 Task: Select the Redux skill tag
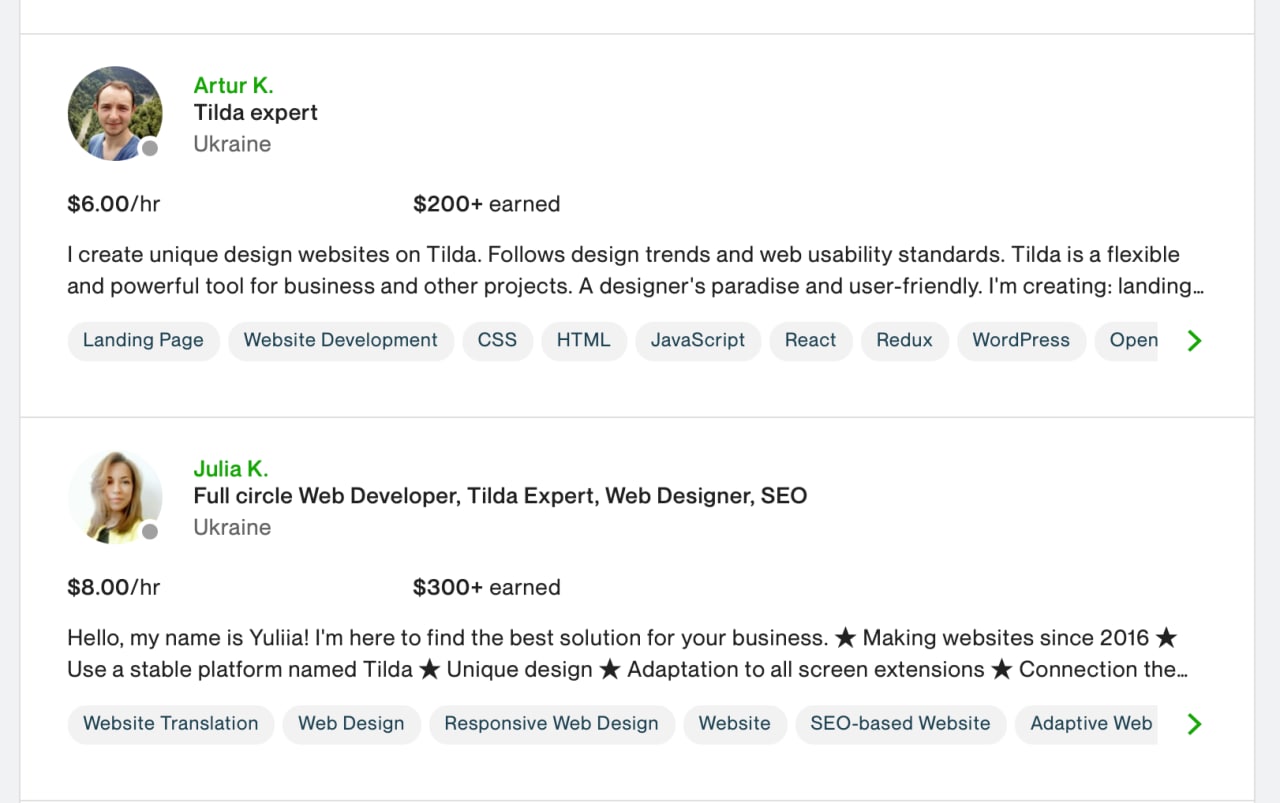(904, 340)
